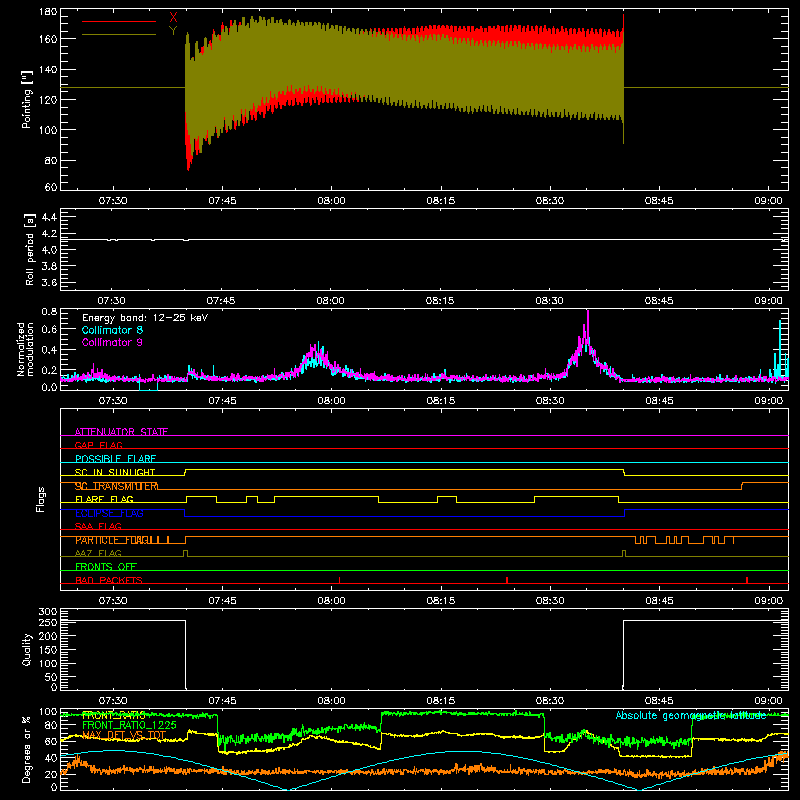Click cyan Collimator 8 spike near 09:00
Viewport: 800px width, 800px height.
(780, 347)
